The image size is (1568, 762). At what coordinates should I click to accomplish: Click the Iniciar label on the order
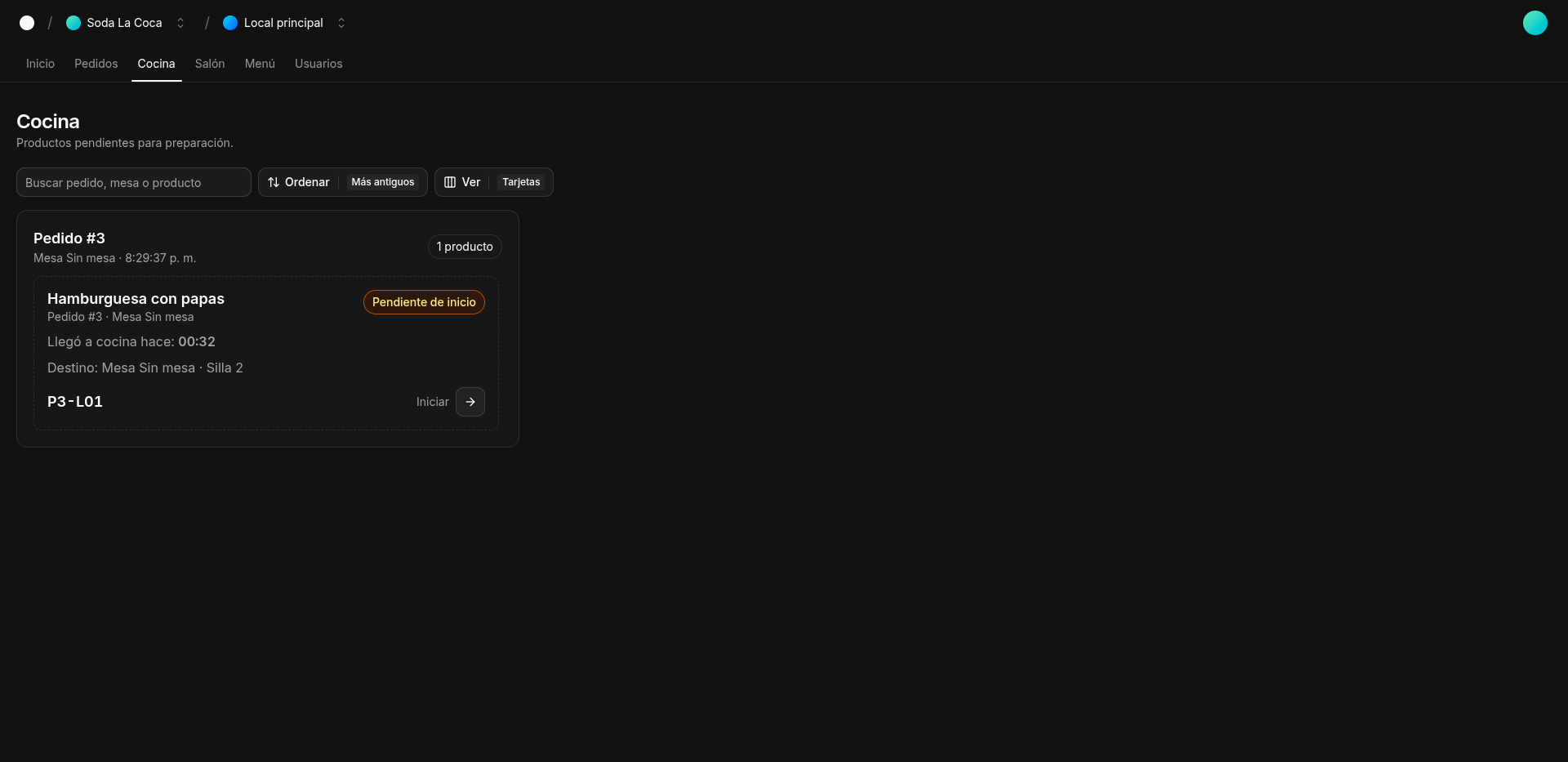432,402
